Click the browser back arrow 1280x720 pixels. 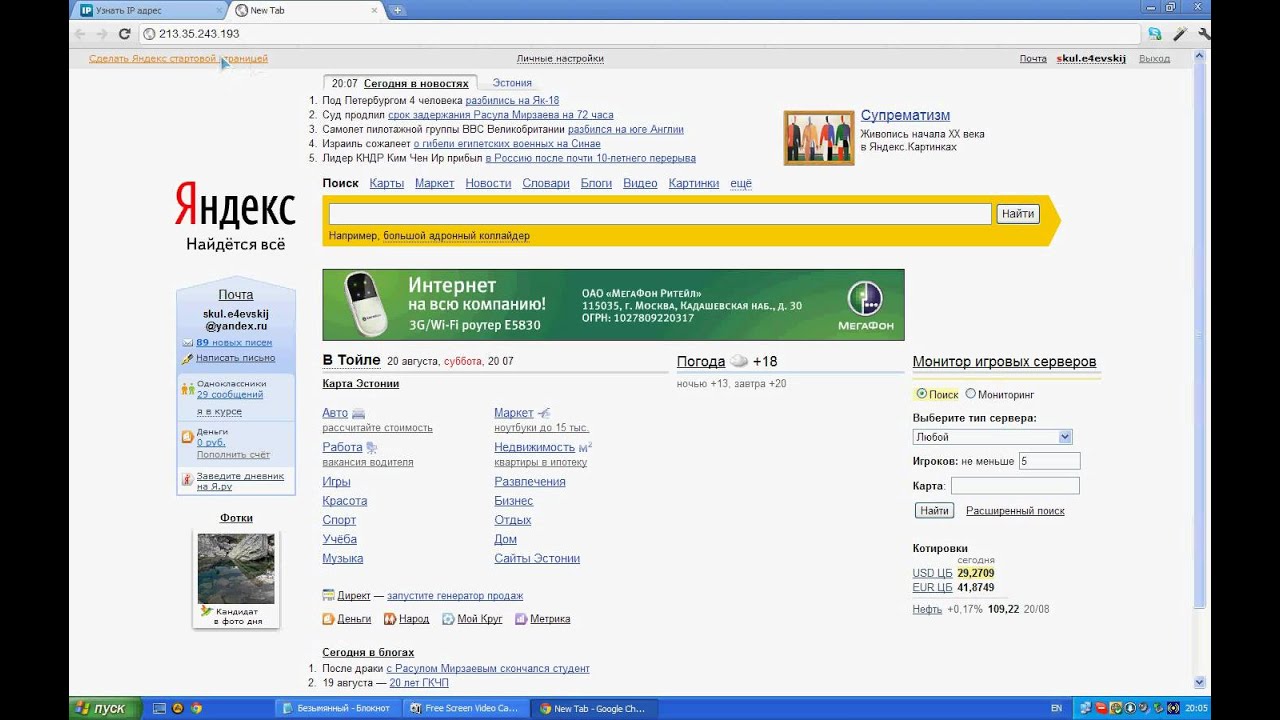pos(80,33)
